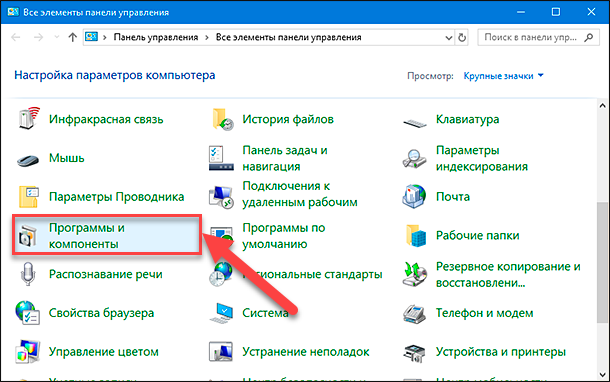Image resolution: width=610 pixels, height=382 pixels.
Task: Open 'Программы и компоненты' link
Action: click(x=86, y=236)
